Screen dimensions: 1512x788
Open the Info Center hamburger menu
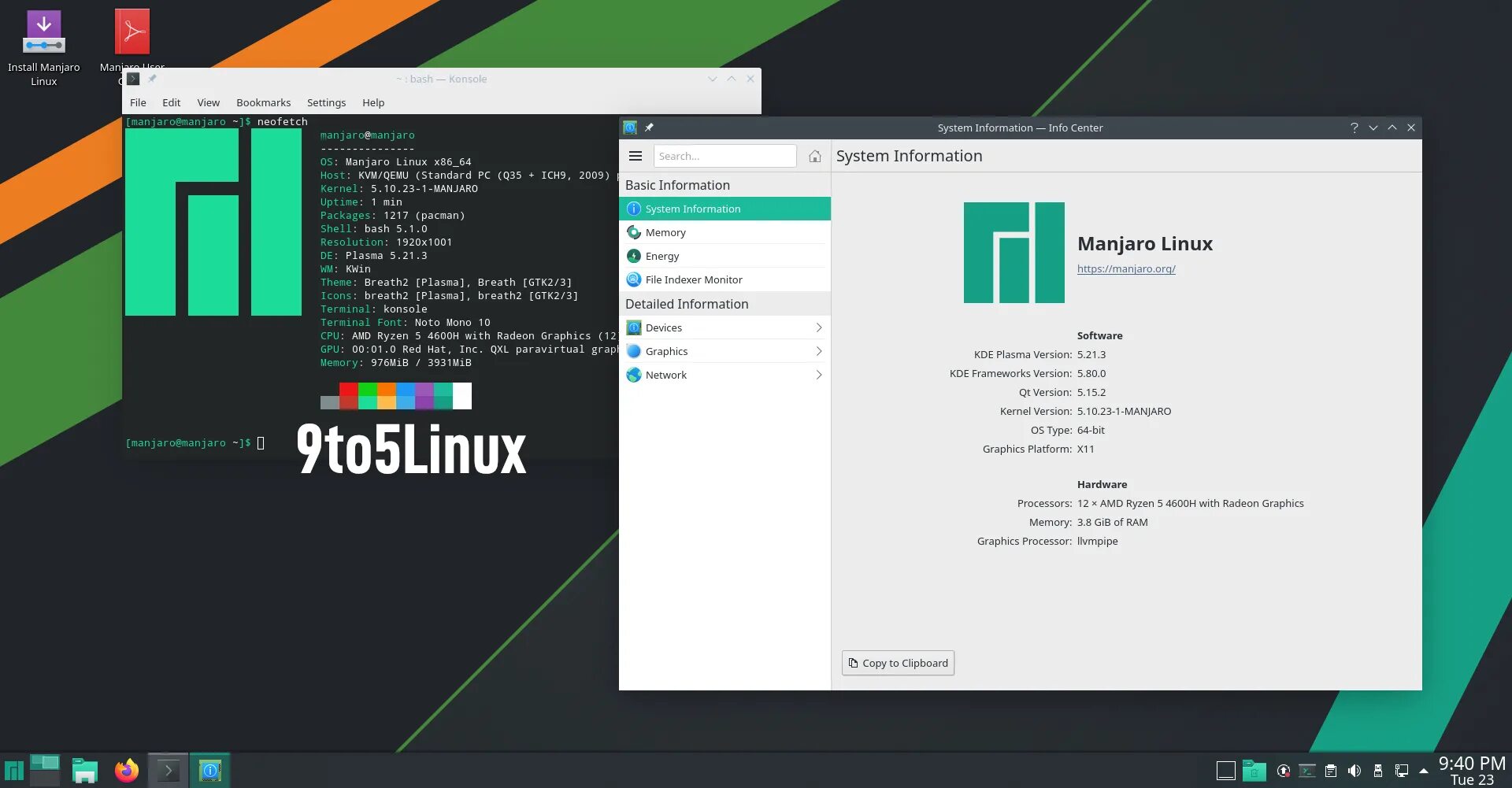[x=636, y=156]
